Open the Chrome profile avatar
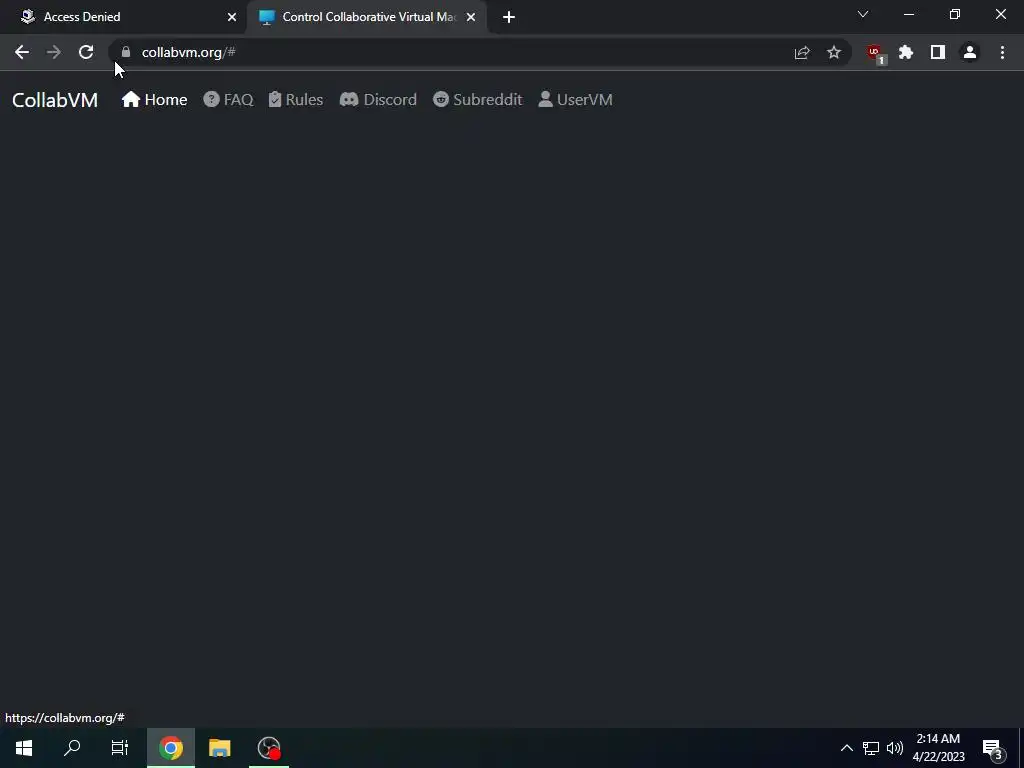 coord(970,52)
